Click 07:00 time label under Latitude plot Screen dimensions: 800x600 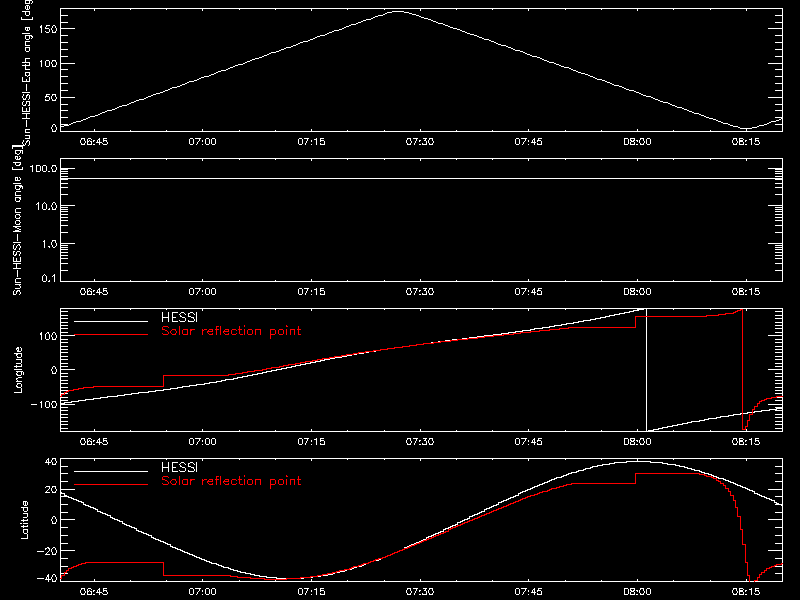click(203, 592)
